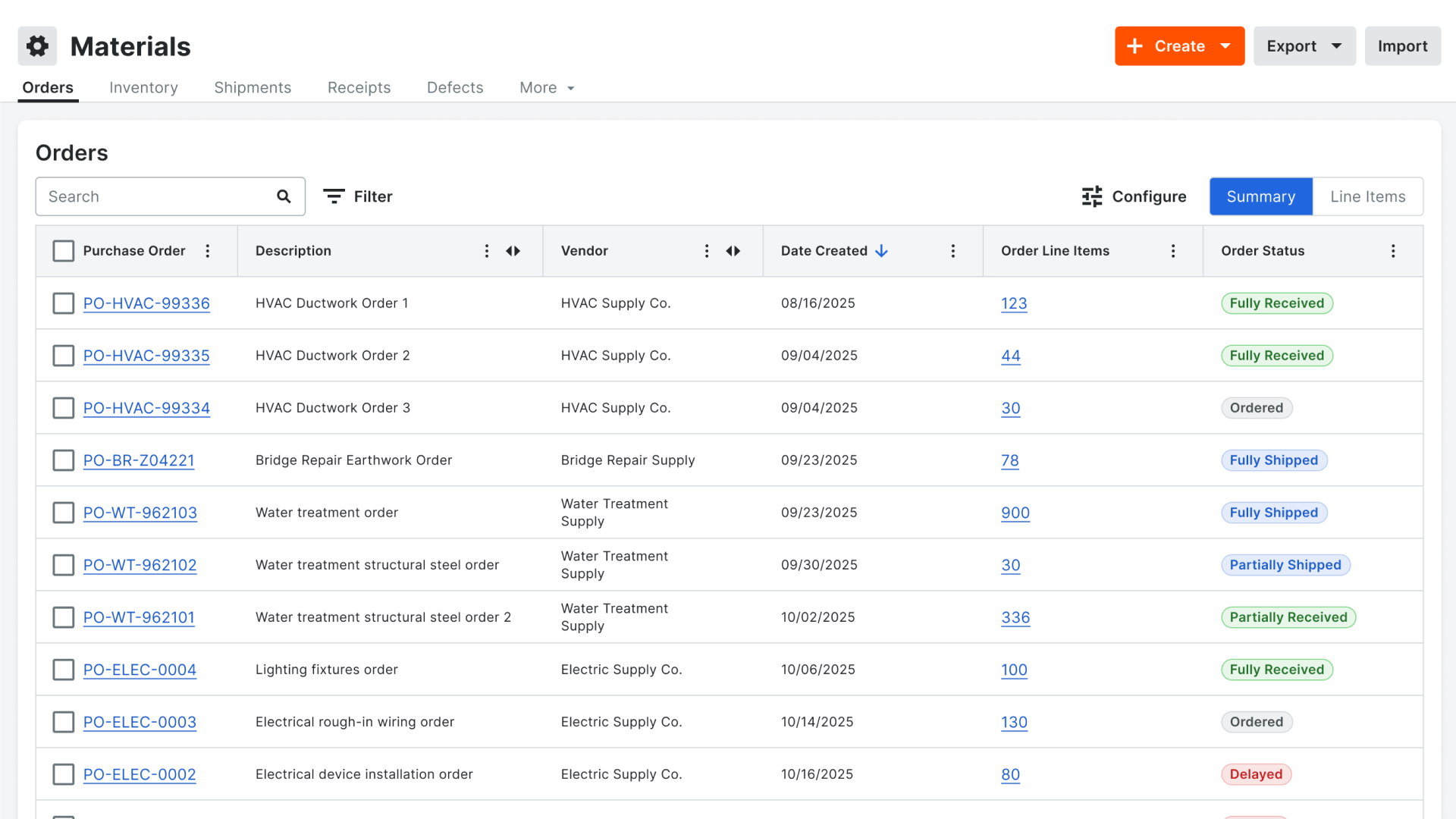The width and height of the screenshot is (1456, 819).
Task: Open the 123 line items link
Action: 1014,303
